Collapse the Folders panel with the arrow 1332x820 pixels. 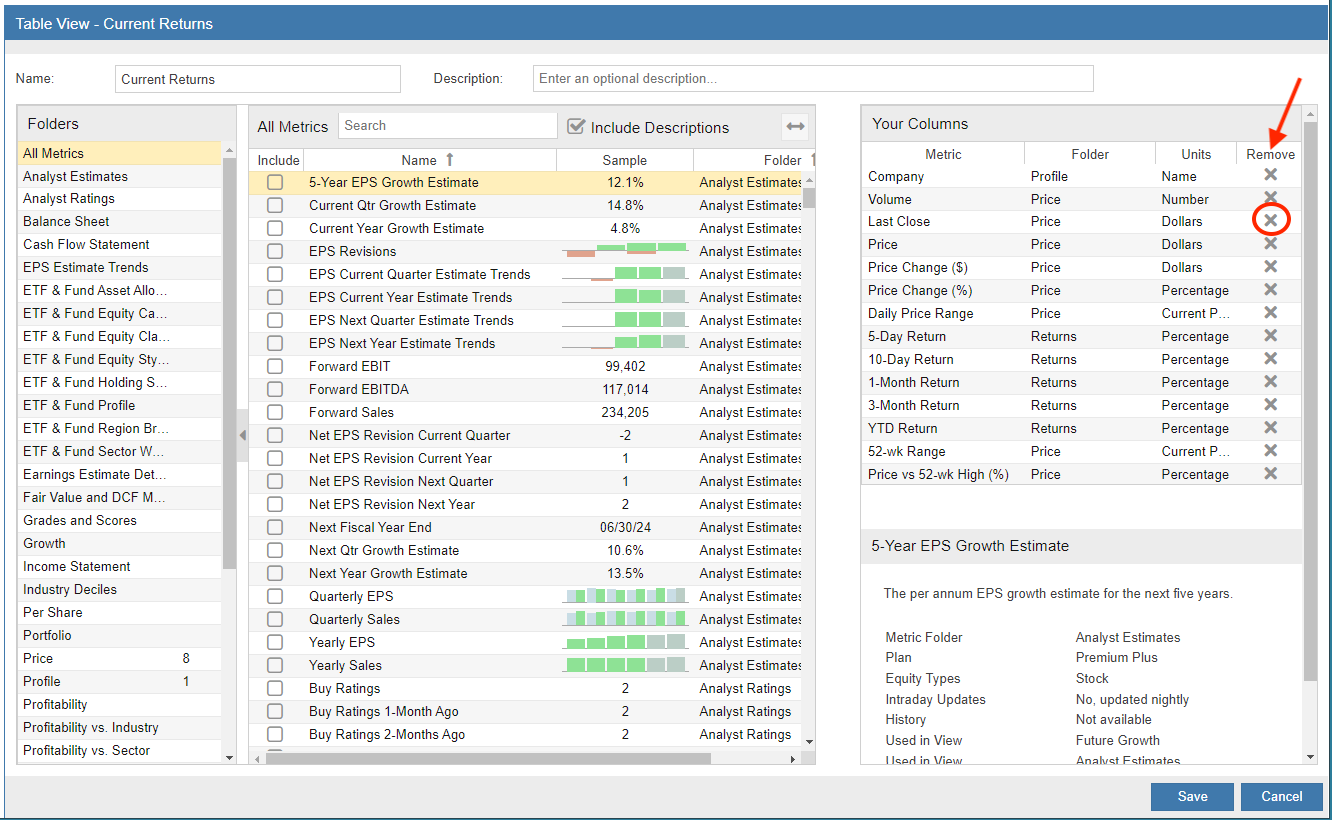(242, 435)
